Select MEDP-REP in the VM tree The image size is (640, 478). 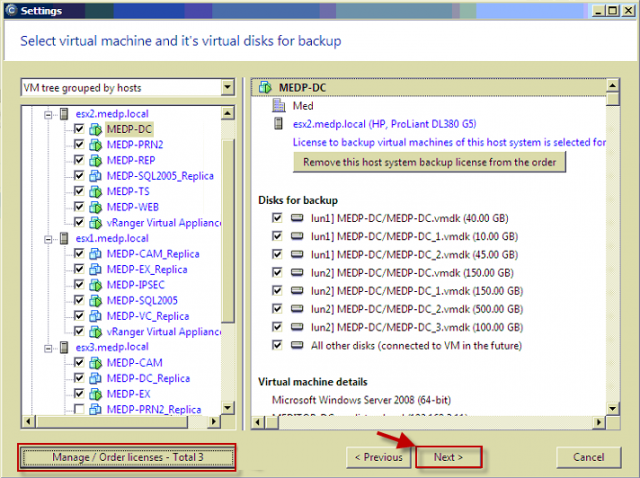point(131,160)
